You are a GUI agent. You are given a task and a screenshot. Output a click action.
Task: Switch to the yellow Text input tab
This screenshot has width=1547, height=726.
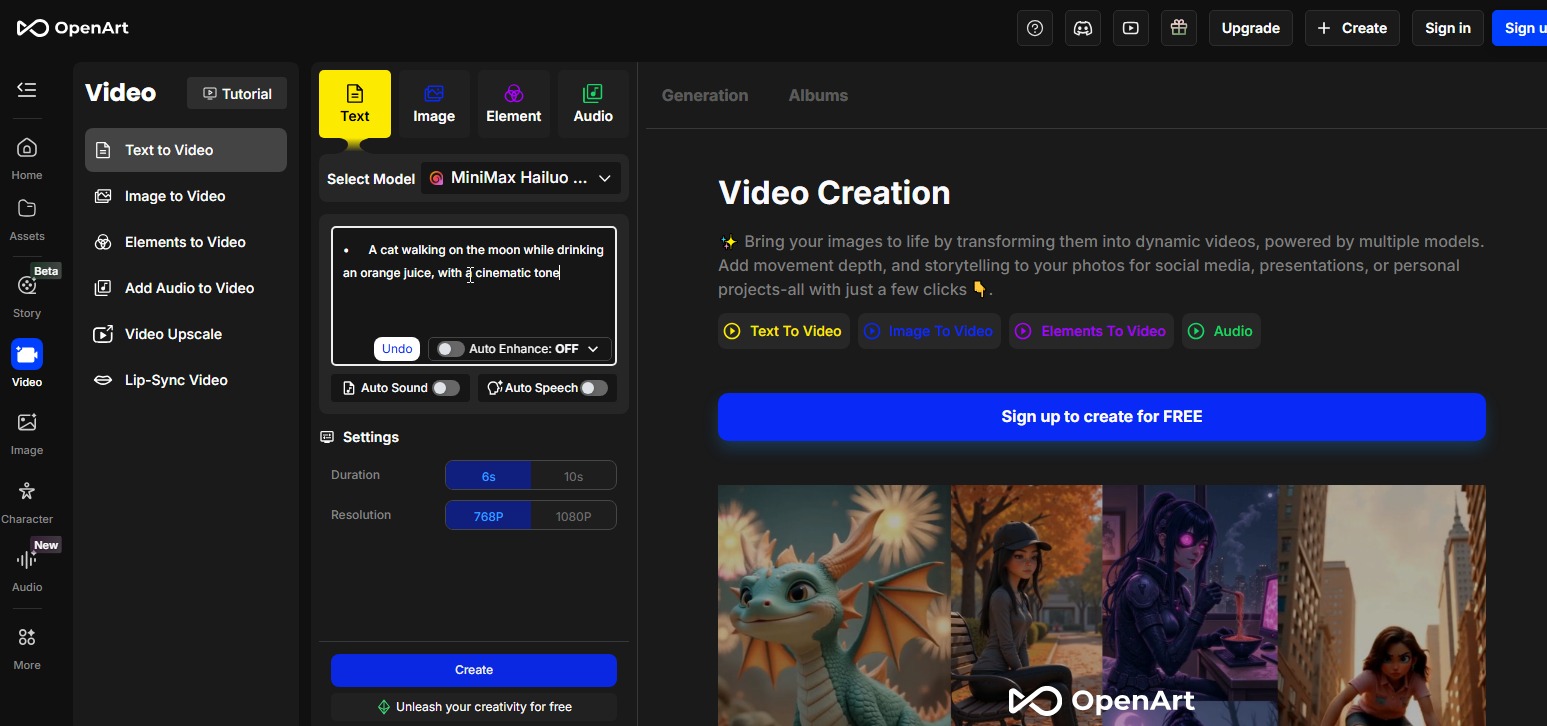(x=355, y=104)
